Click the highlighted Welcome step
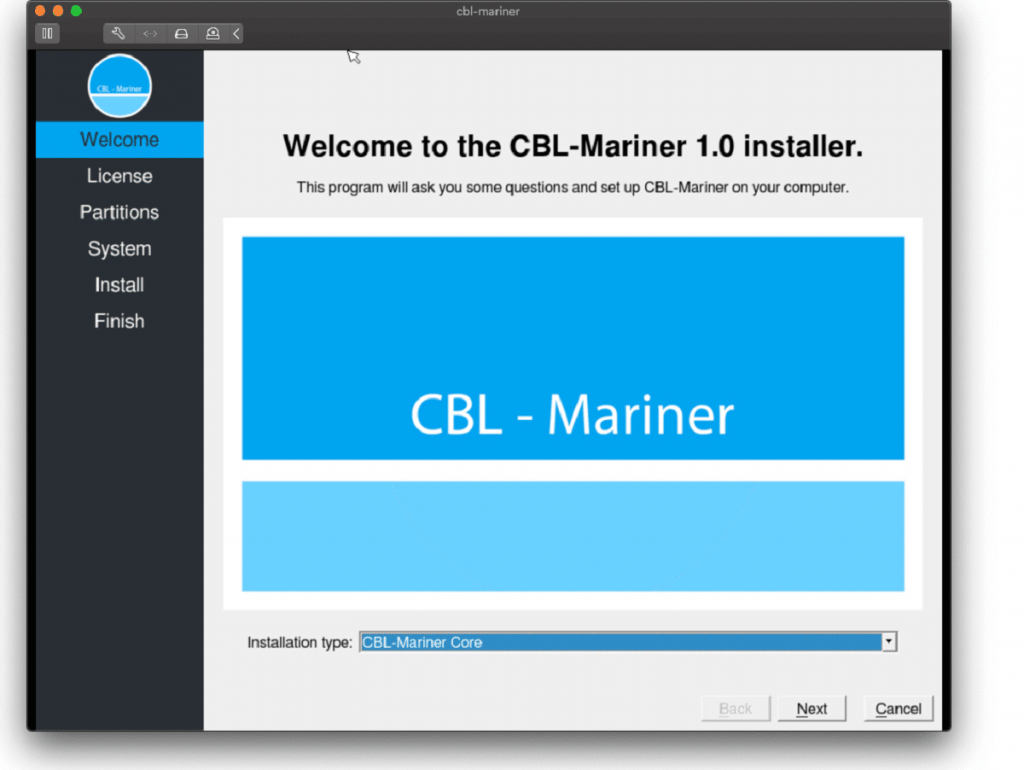The image size is (1024, 770). [x=119, y=140]
